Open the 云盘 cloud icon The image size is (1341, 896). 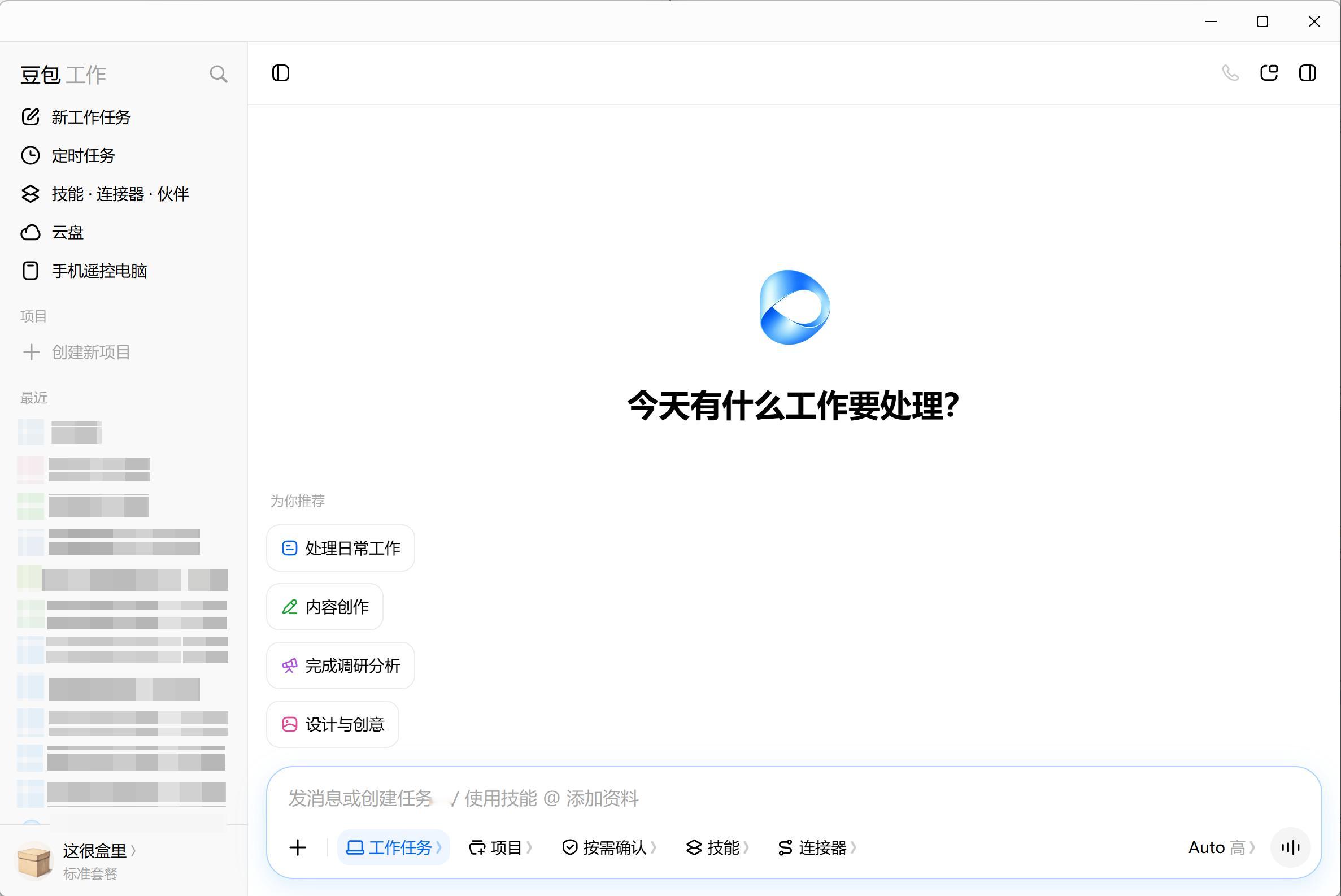[31, 233]
